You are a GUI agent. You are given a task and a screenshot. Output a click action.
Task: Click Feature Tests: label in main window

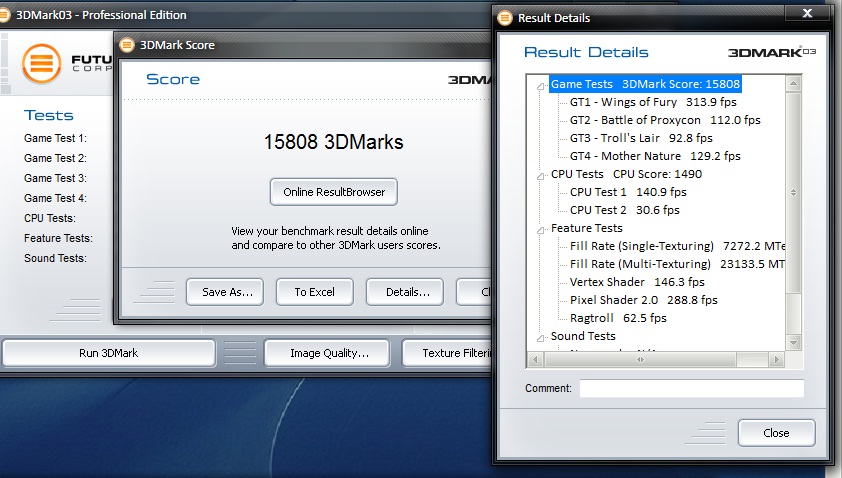58,238
